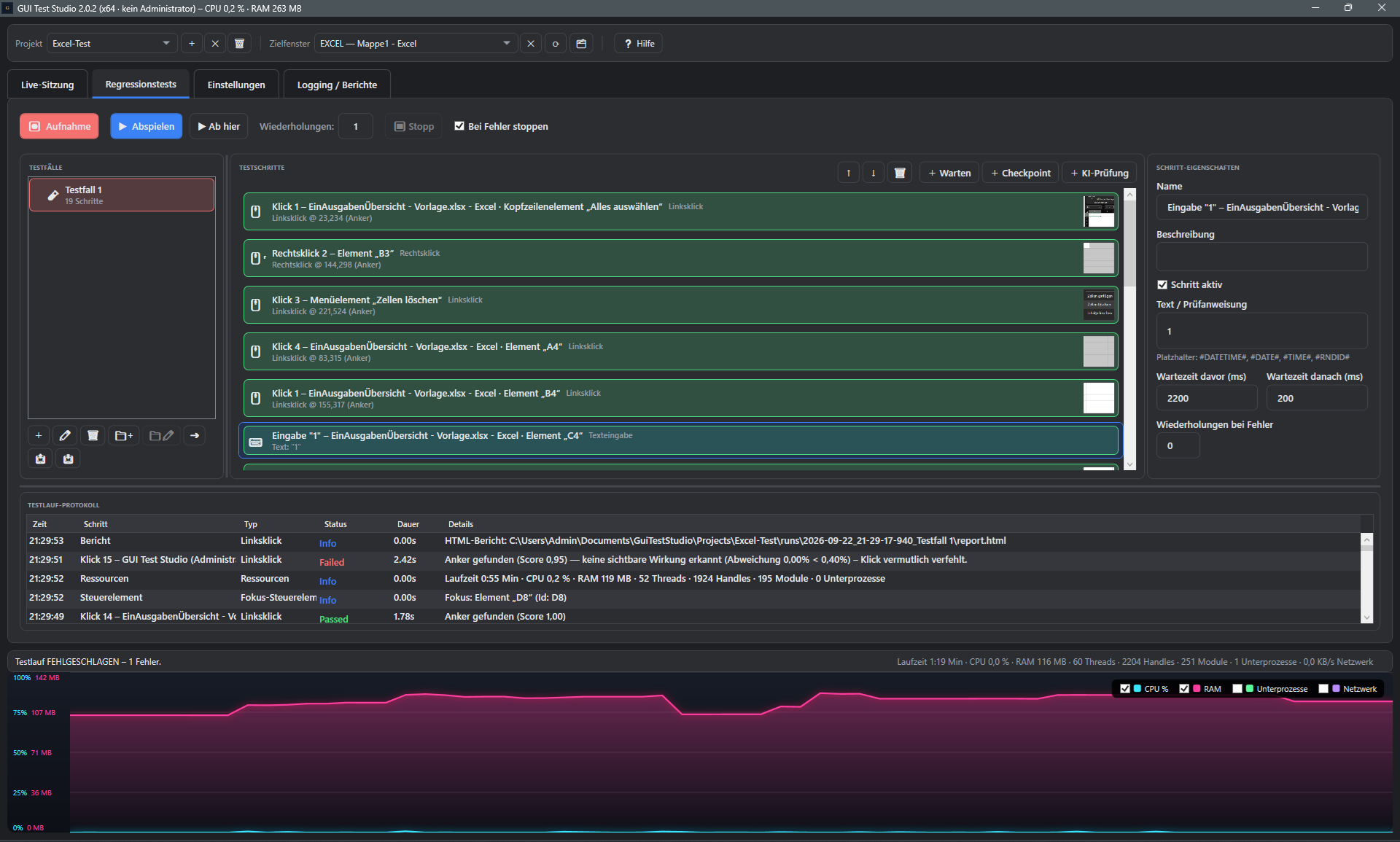1400x842 pixels.
Task: Toggle the 'Schritt aktiv' checkbox
Action: (1162, 285)
